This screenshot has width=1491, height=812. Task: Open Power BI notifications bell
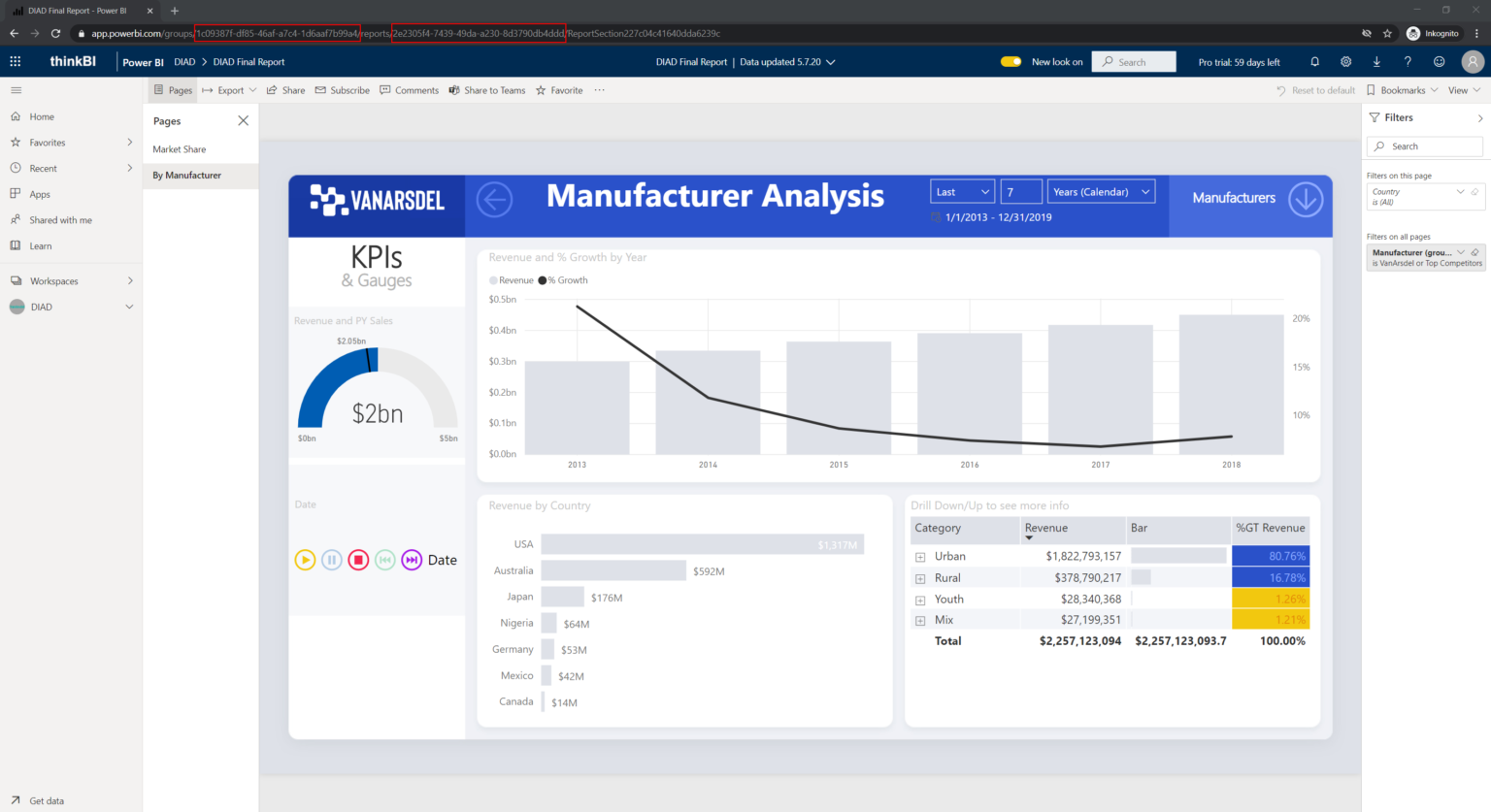point(1314,61)
